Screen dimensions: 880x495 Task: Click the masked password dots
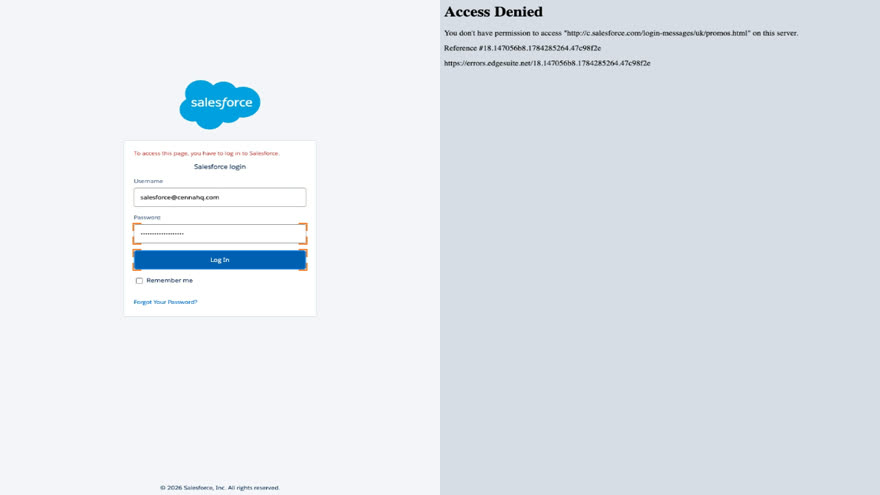click(162, 234)
